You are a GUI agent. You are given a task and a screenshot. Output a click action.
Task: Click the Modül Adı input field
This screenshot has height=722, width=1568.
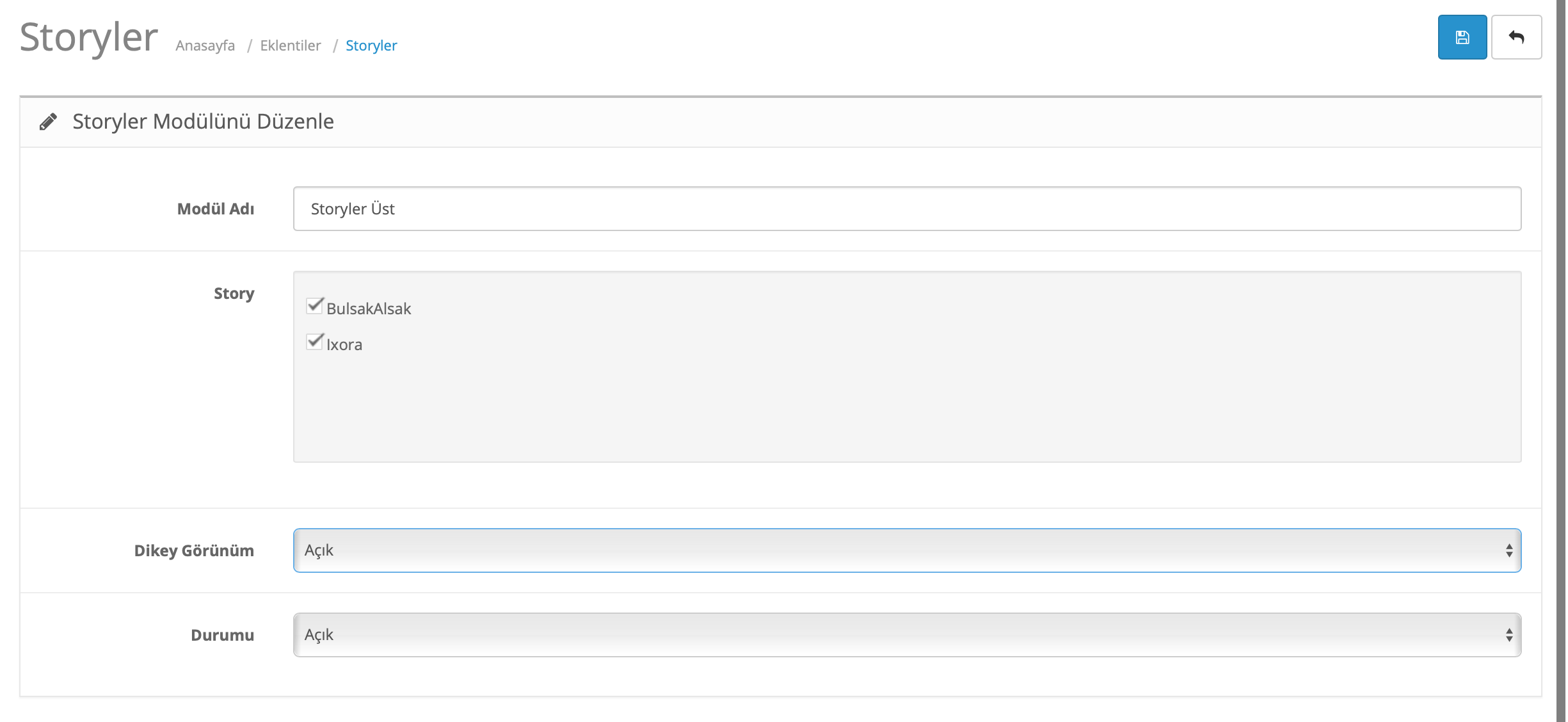tap(907, 208)
